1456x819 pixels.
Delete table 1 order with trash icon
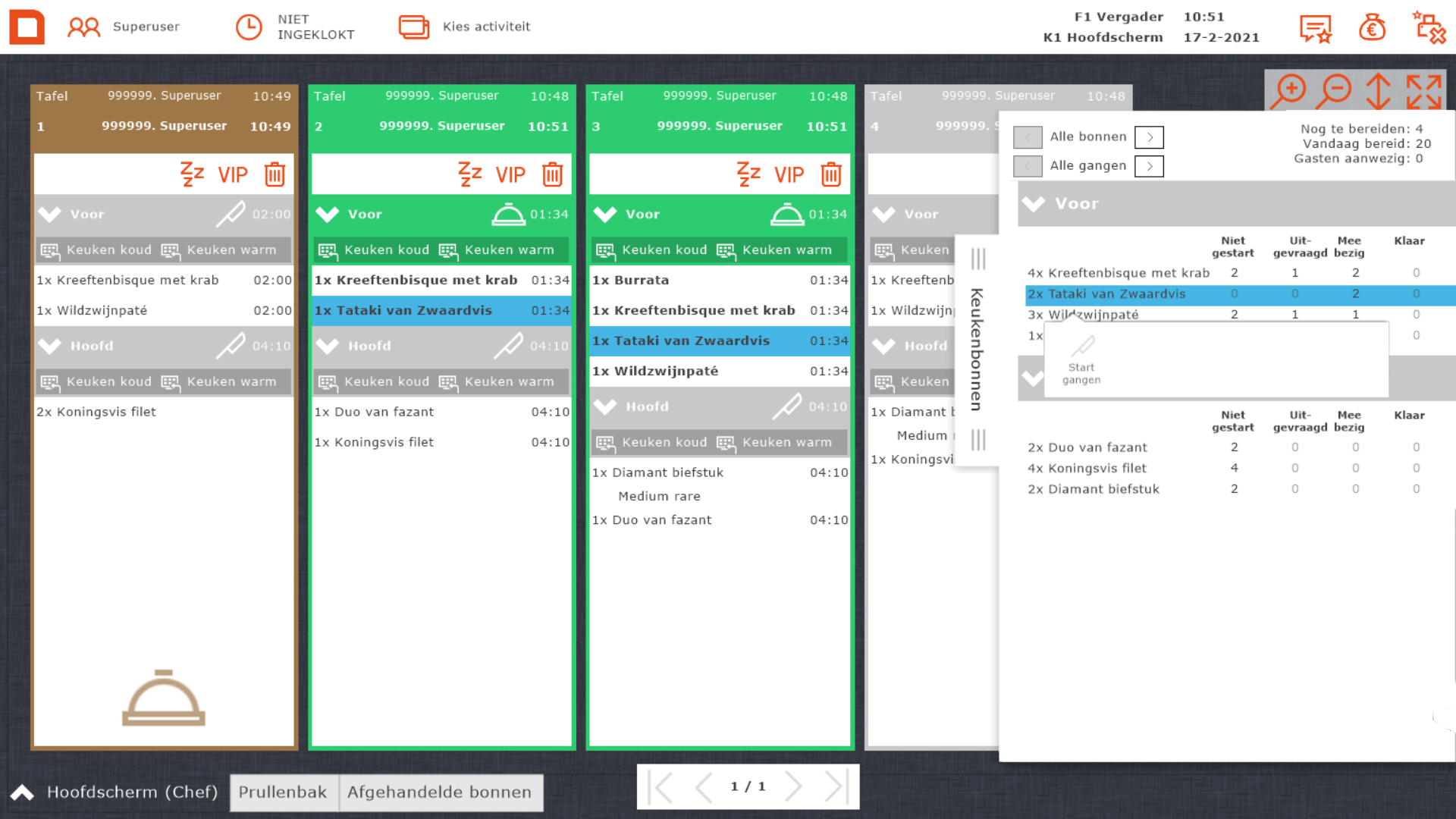coord(275,174)
